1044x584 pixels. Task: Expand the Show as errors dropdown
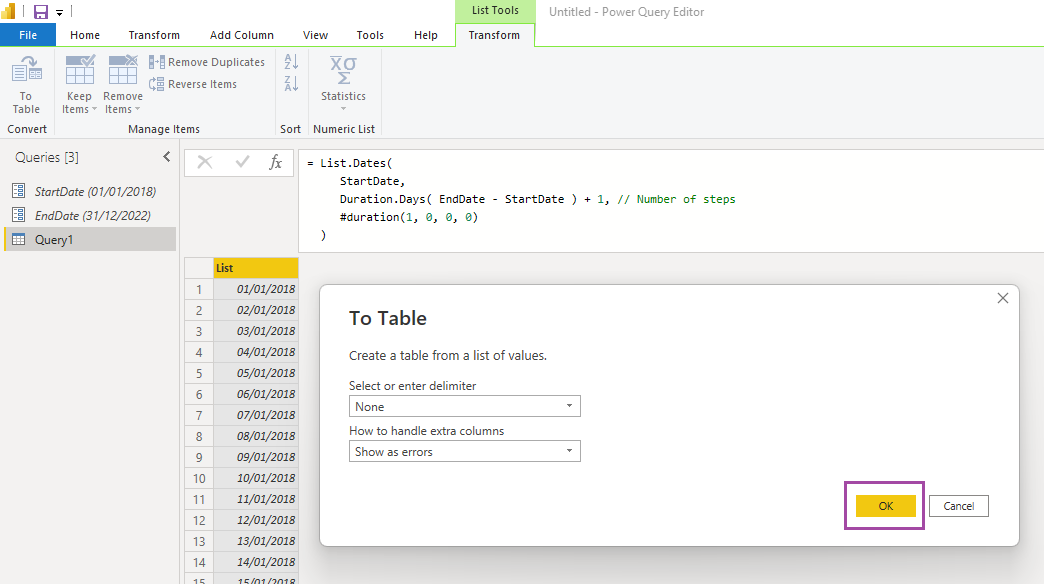[x=465, y=451]
